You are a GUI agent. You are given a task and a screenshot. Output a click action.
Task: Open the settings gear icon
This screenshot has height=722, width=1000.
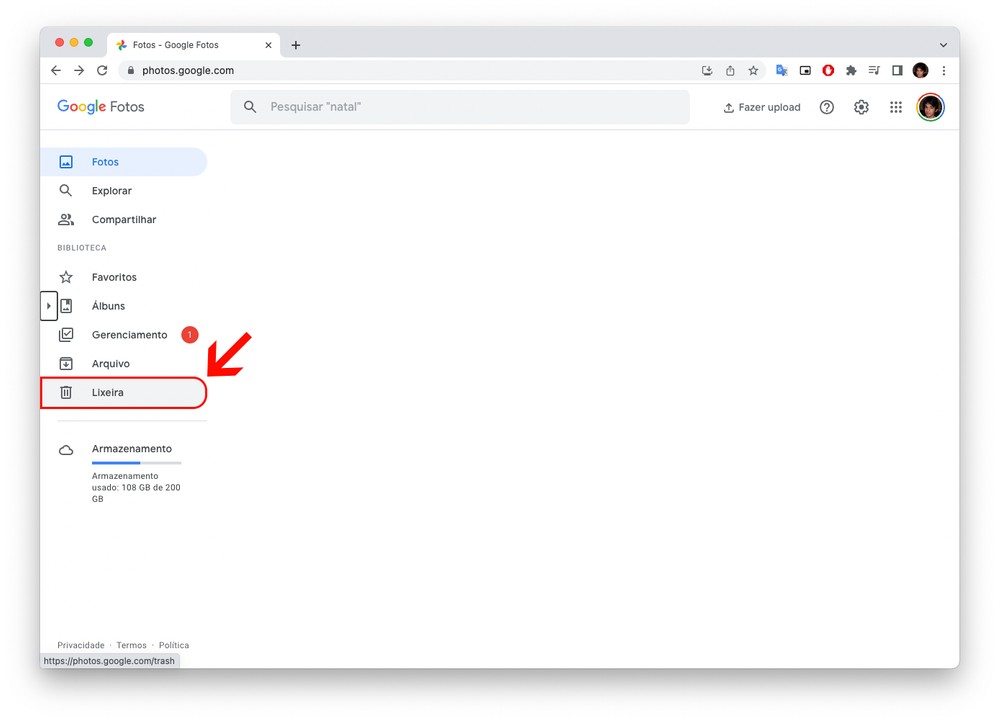click(x=861, y=107)
